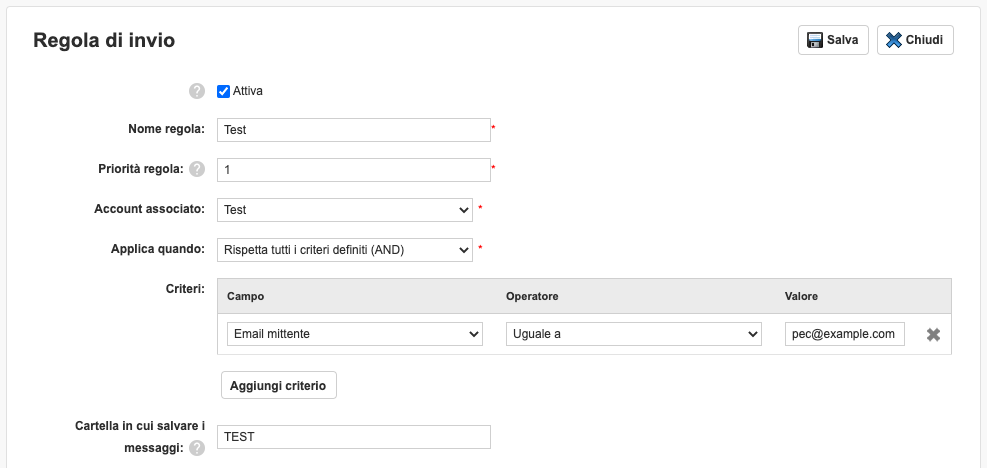Uncheck the Attiva checkbox

[224, 91]
